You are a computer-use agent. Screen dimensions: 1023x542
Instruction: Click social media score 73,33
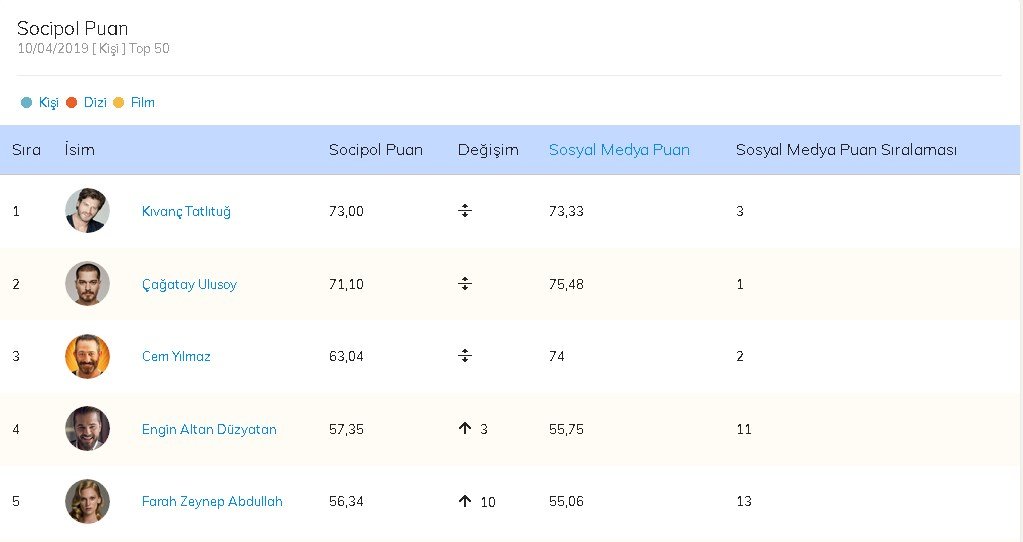click(x=566, y=211)
